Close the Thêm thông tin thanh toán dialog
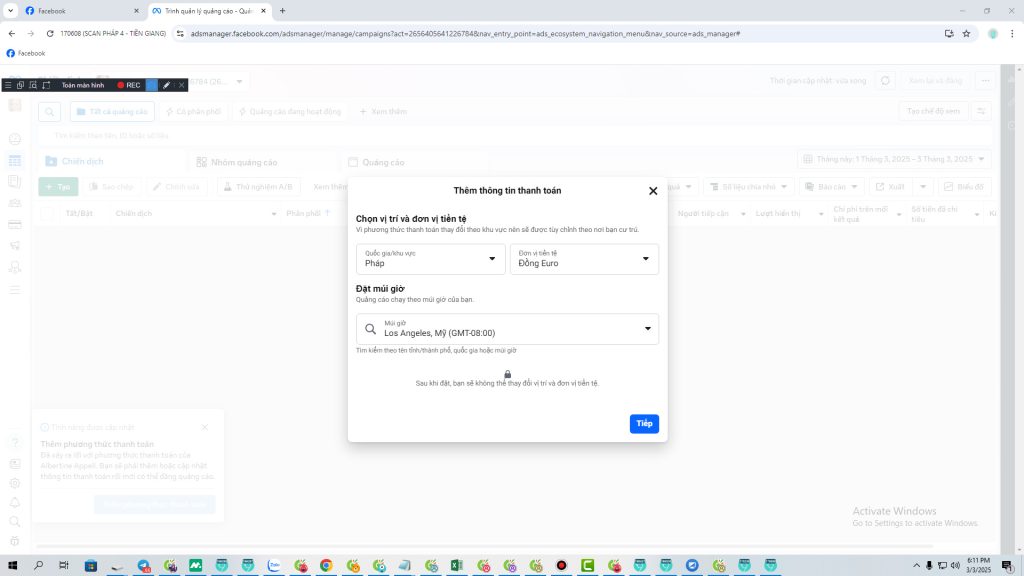1024x576 pixels. click(x=653, y=191)
